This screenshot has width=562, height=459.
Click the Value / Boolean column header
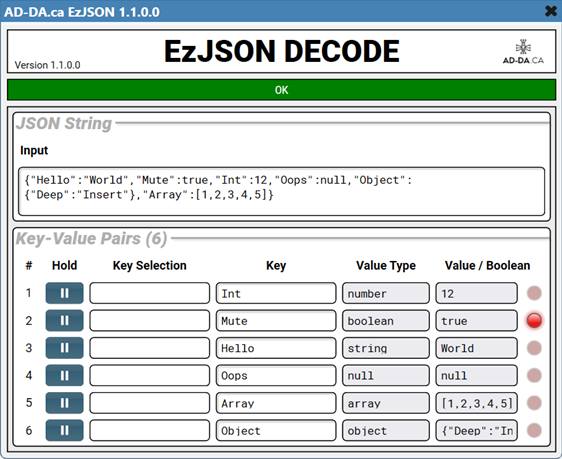tap(487, 266)
